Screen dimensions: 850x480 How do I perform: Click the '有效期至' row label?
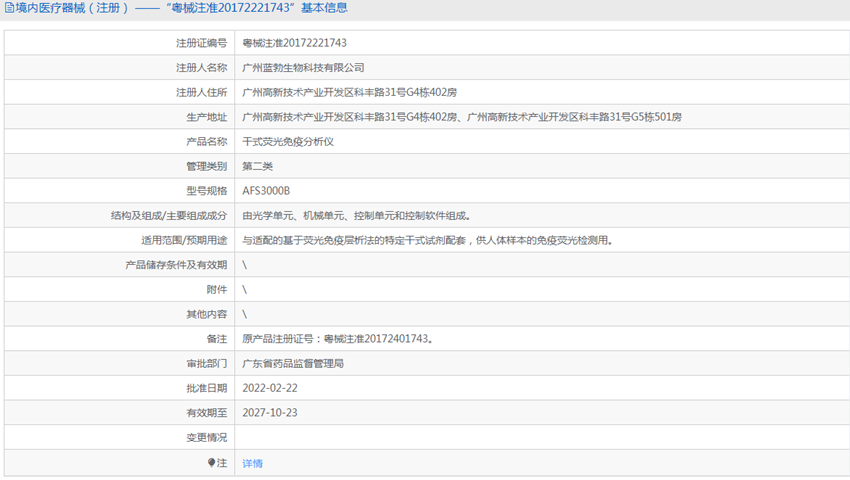[x=207, y=413]
